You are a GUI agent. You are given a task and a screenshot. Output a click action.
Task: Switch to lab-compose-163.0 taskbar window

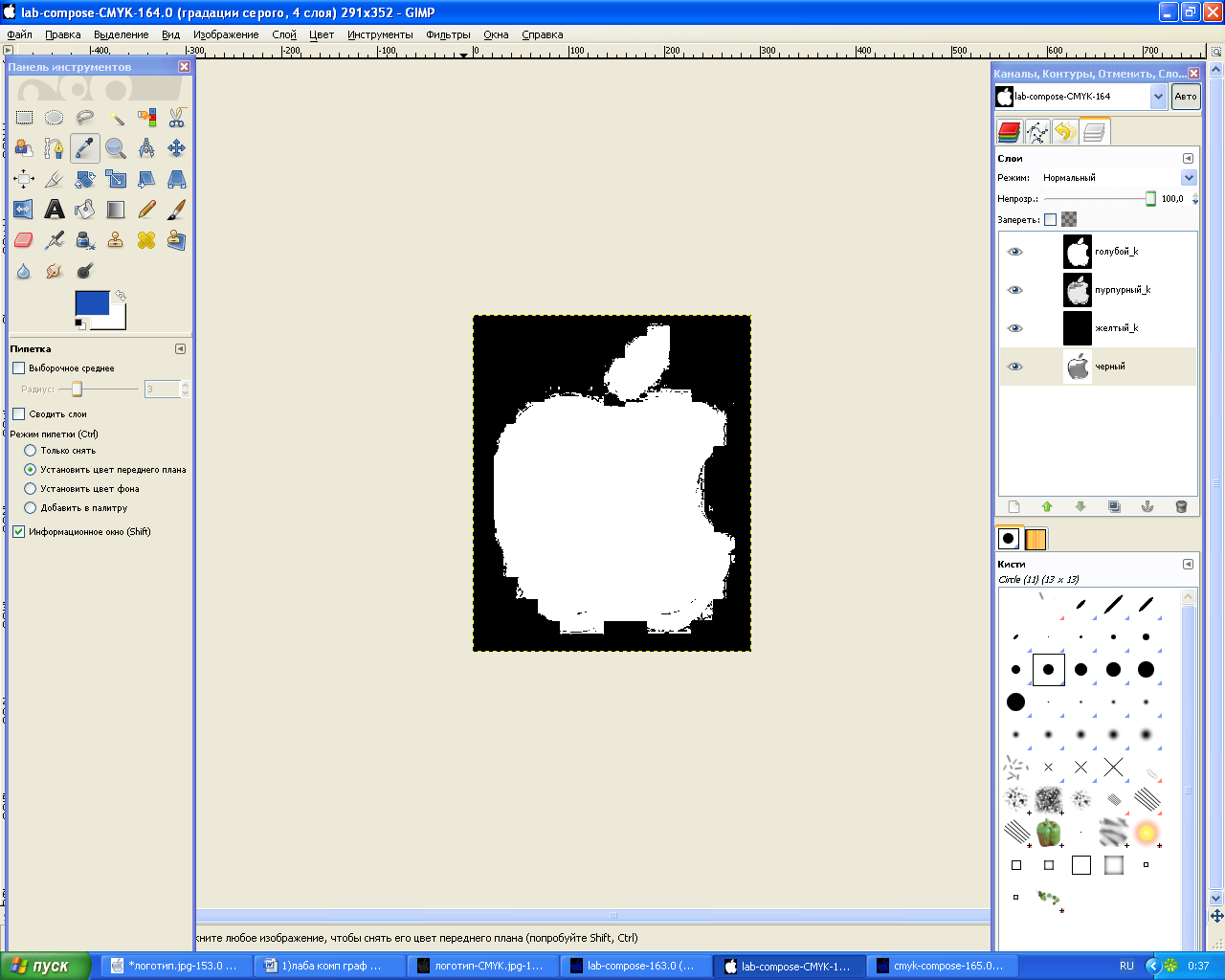point(635,966)
